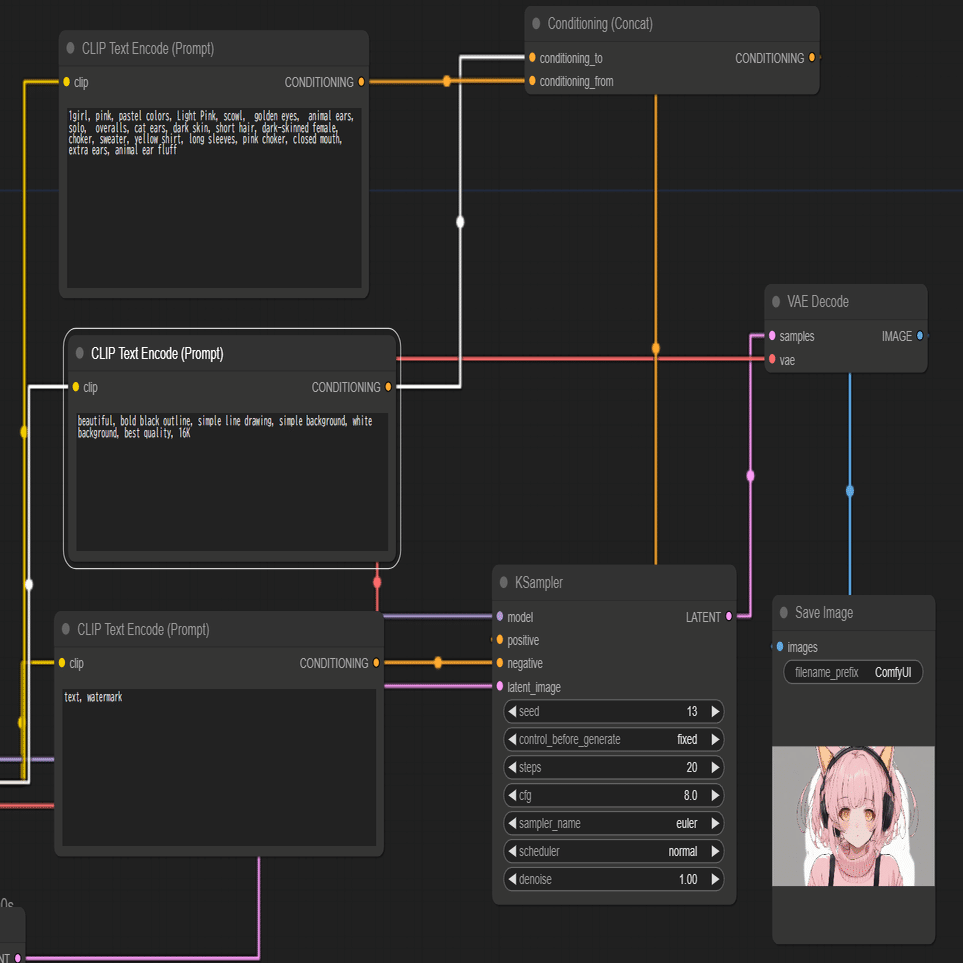Click the cfg value field
The height and width of the screenshot is (963, 963).
614,795
